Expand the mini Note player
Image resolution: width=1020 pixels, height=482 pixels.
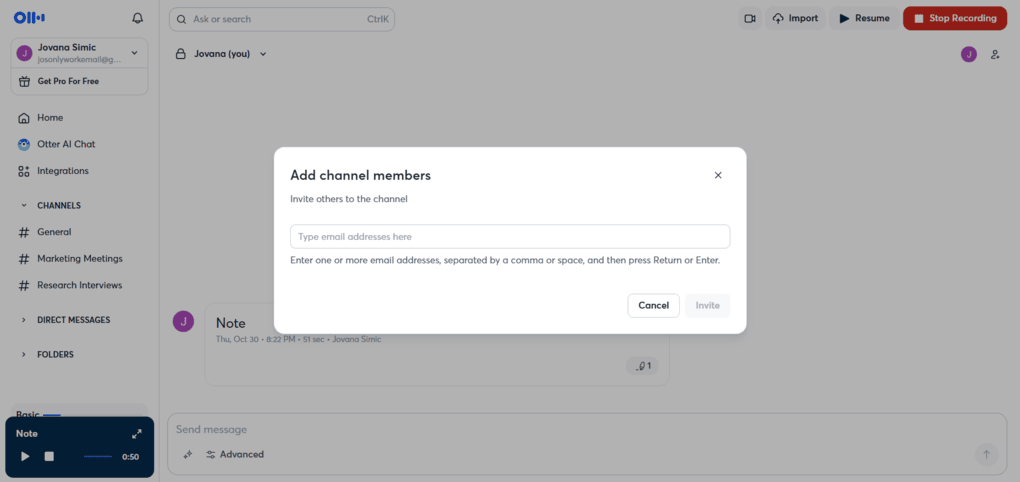pyautogui.click(x=137, y=434)
